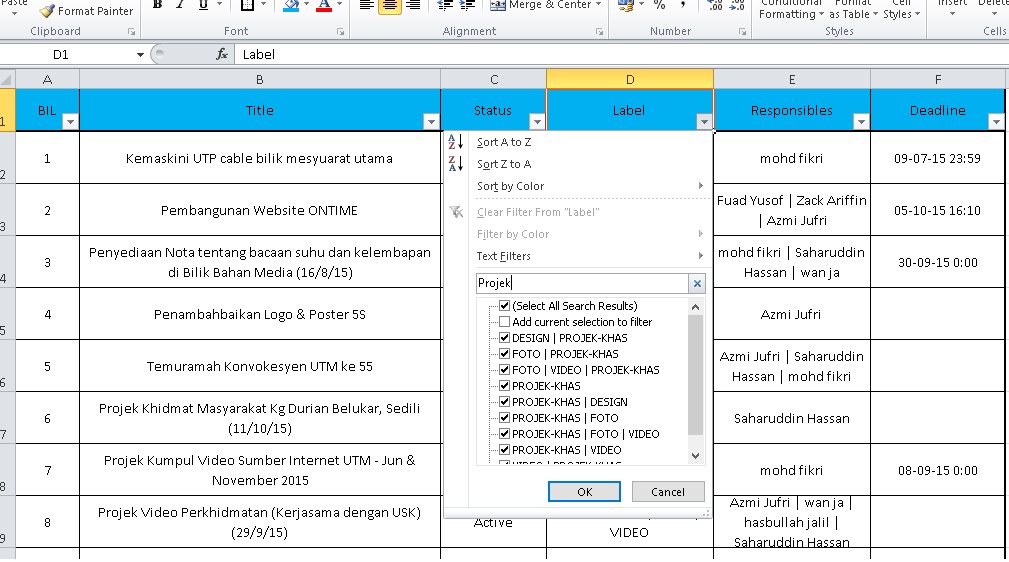Uncheck the plain PROJEK-KHAS item
The width and height of the screenshot is (1009, 562).
click(504, 386)
